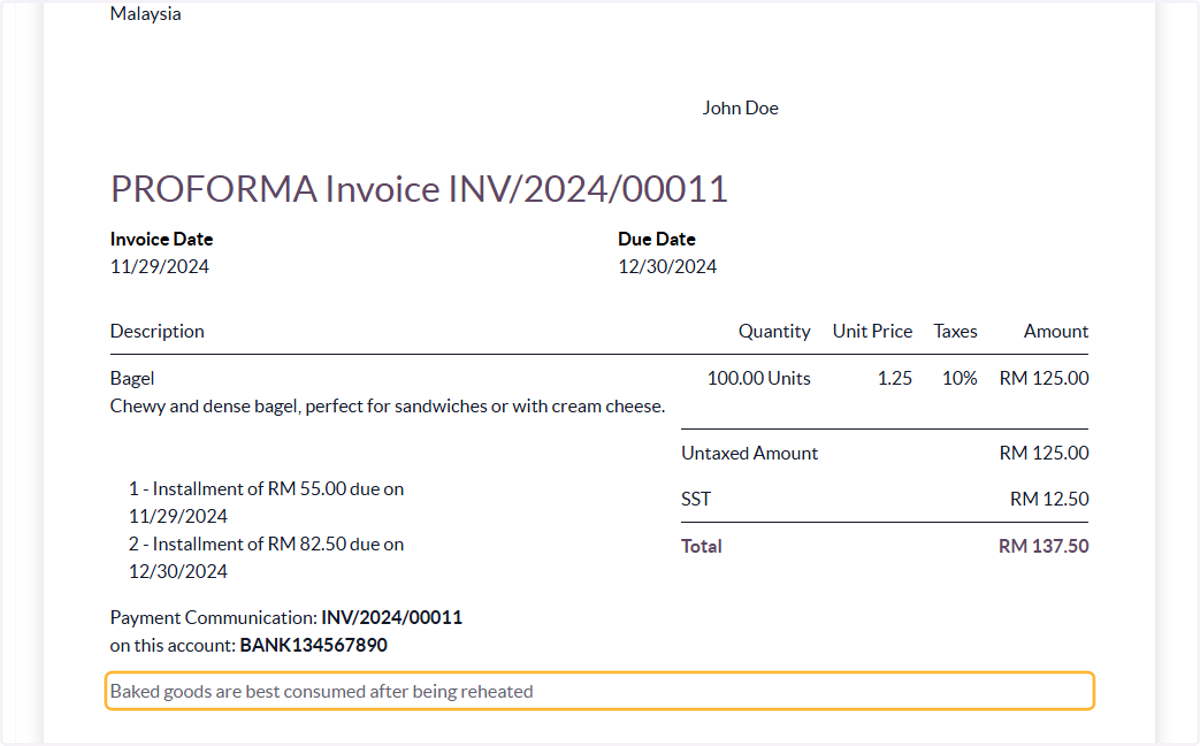Click the Quantity column header

point(774,331)
